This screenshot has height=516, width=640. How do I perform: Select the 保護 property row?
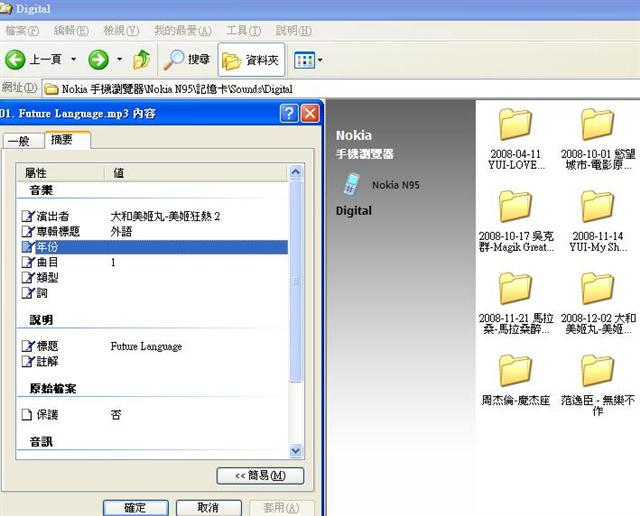(153, 415)
